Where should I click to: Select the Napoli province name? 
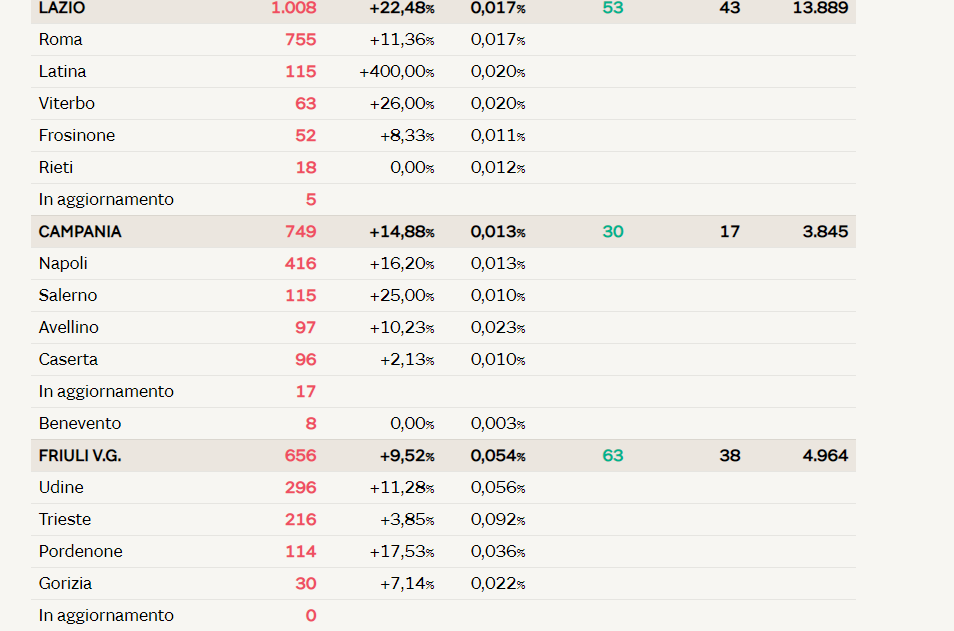[x=63, y=263]
